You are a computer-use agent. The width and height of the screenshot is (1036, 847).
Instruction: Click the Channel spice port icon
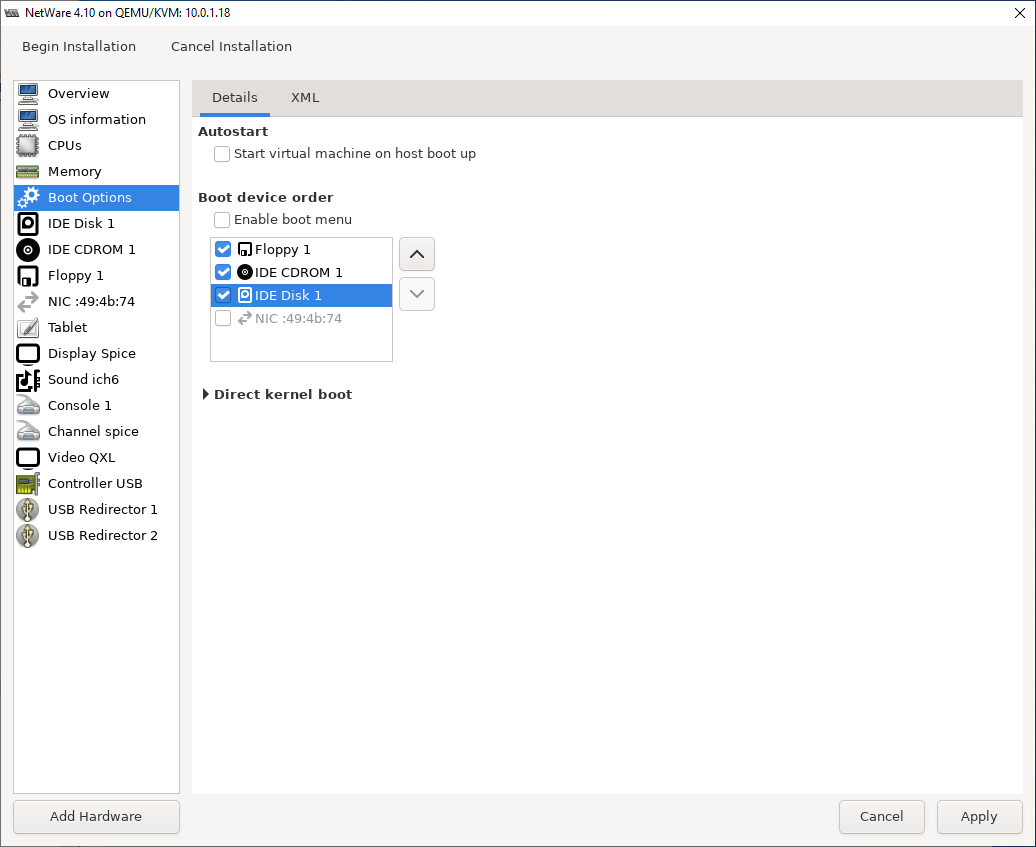(28, 431)
